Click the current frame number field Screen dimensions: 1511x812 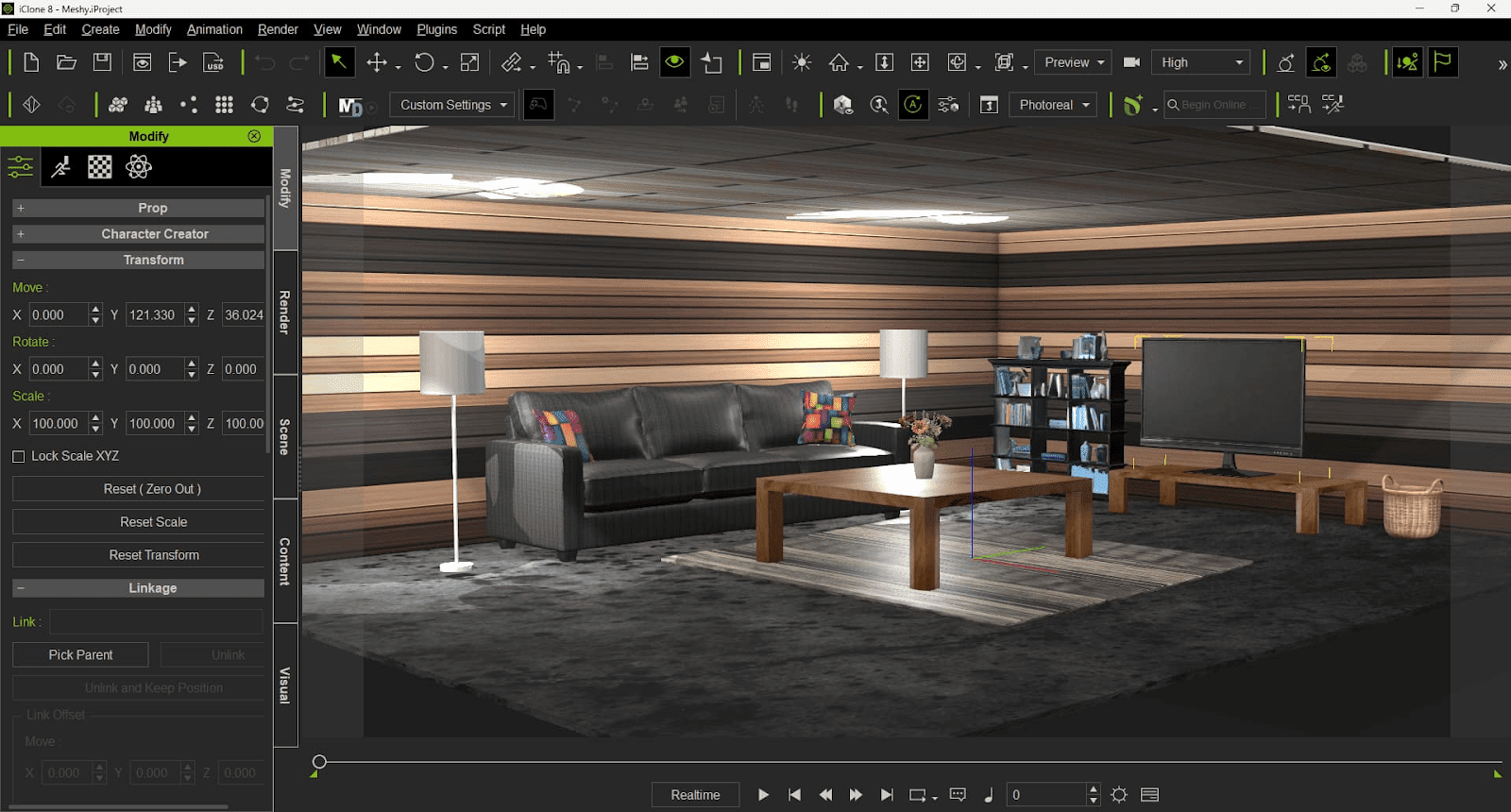pyautogui.click(x=1046, y=795)
